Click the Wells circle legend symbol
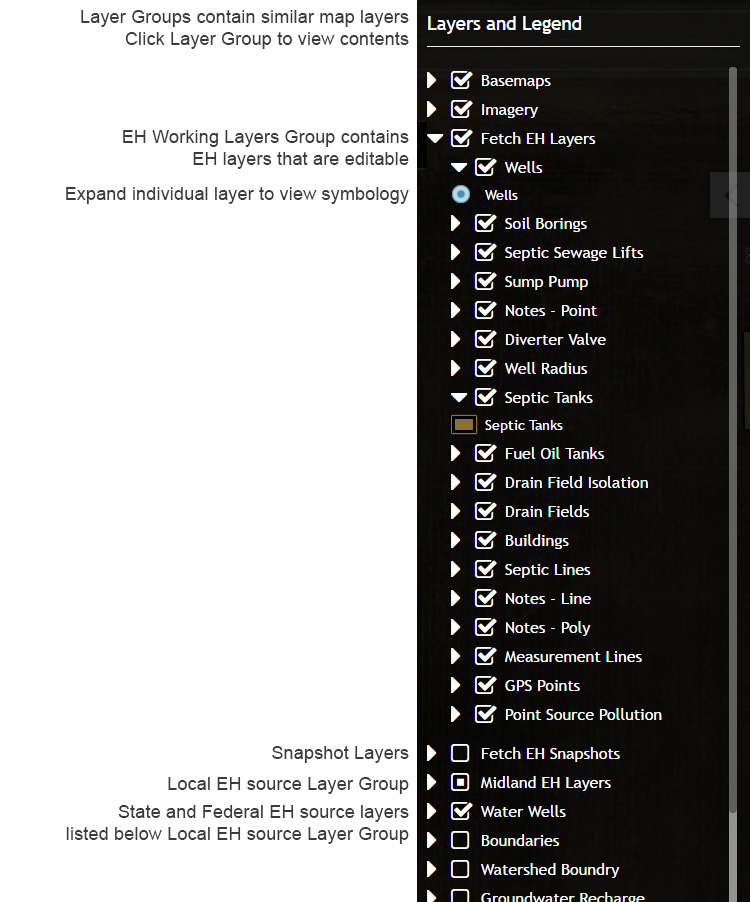The height and width of the screenshot is (902, 750). (x=461, y=195)
